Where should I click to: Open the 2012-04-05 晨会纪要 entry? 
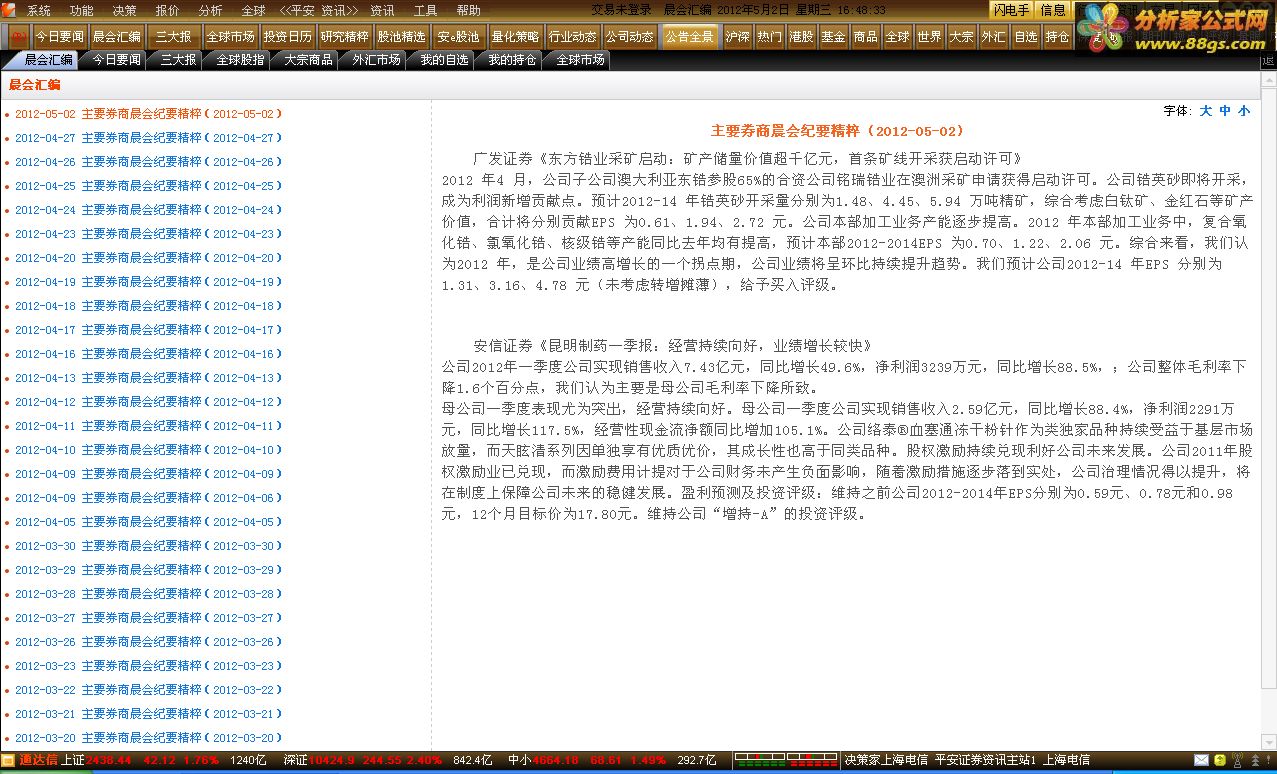click(x=148, y=522)
